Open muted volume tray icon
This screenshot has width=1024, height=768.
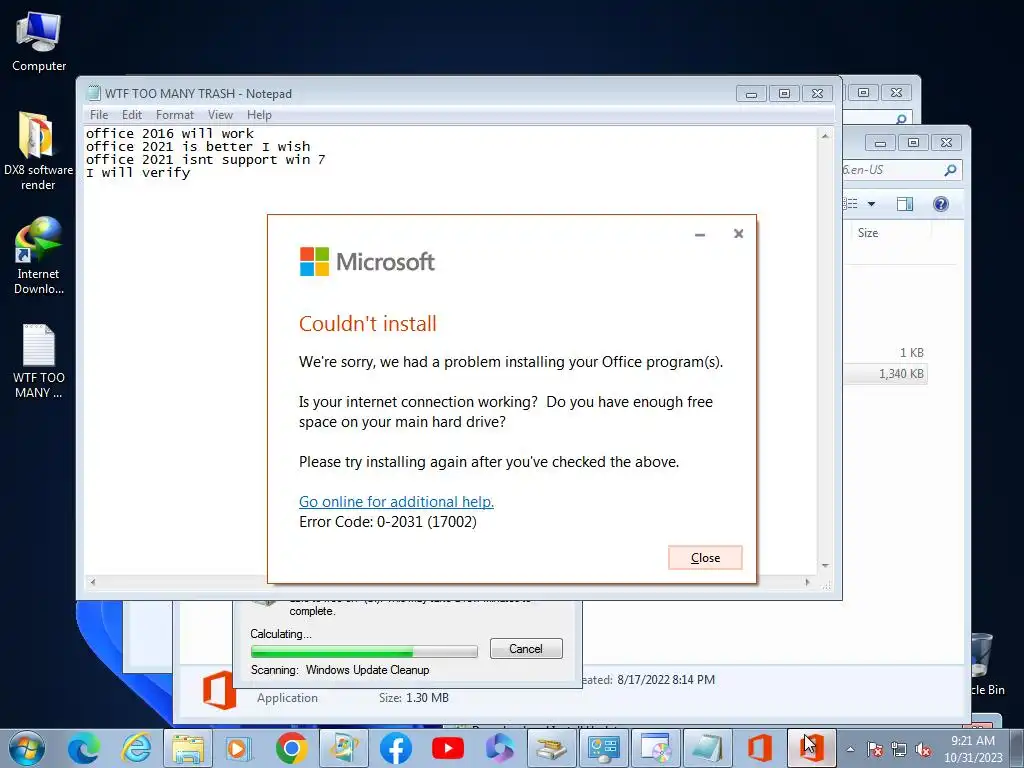[x=923, y=750]
